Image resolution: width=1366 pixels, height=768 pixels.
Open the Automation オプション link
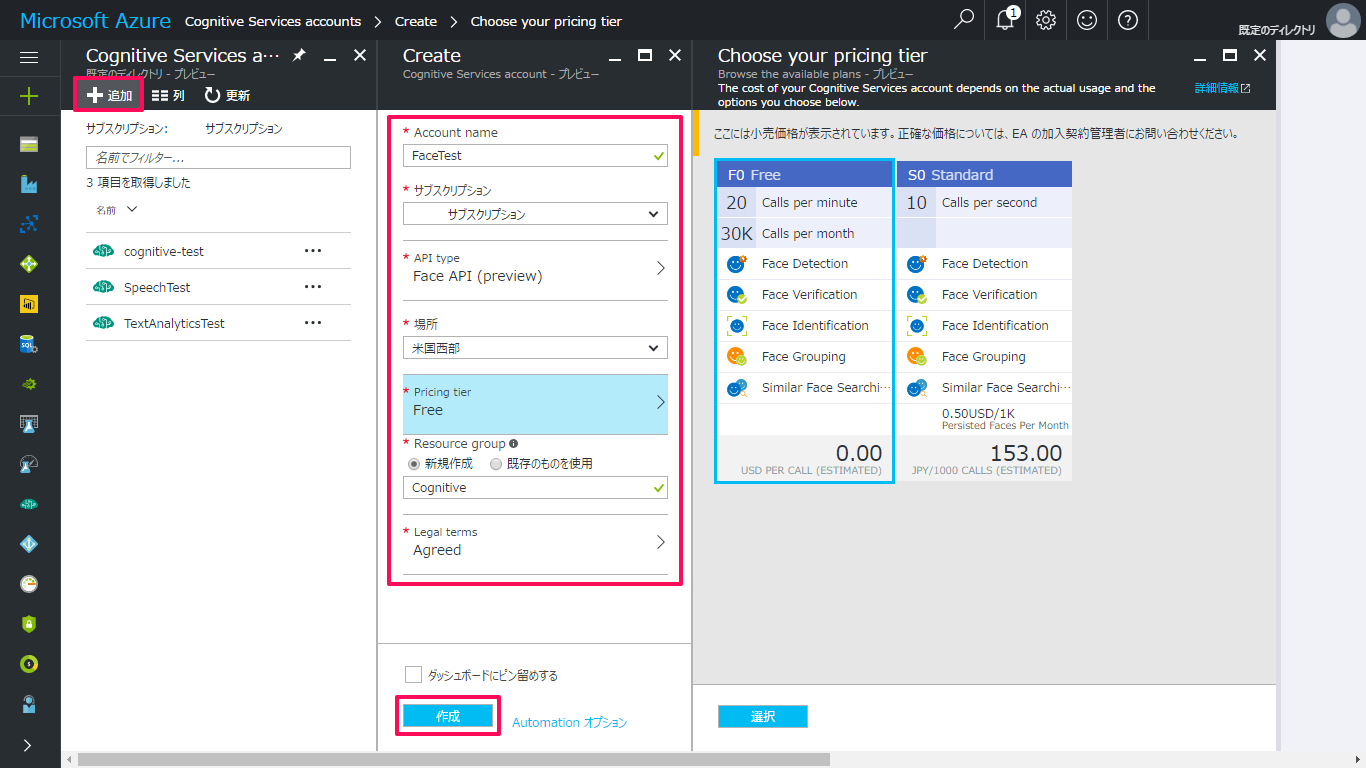pyautogui.click(x=570, y=722)
